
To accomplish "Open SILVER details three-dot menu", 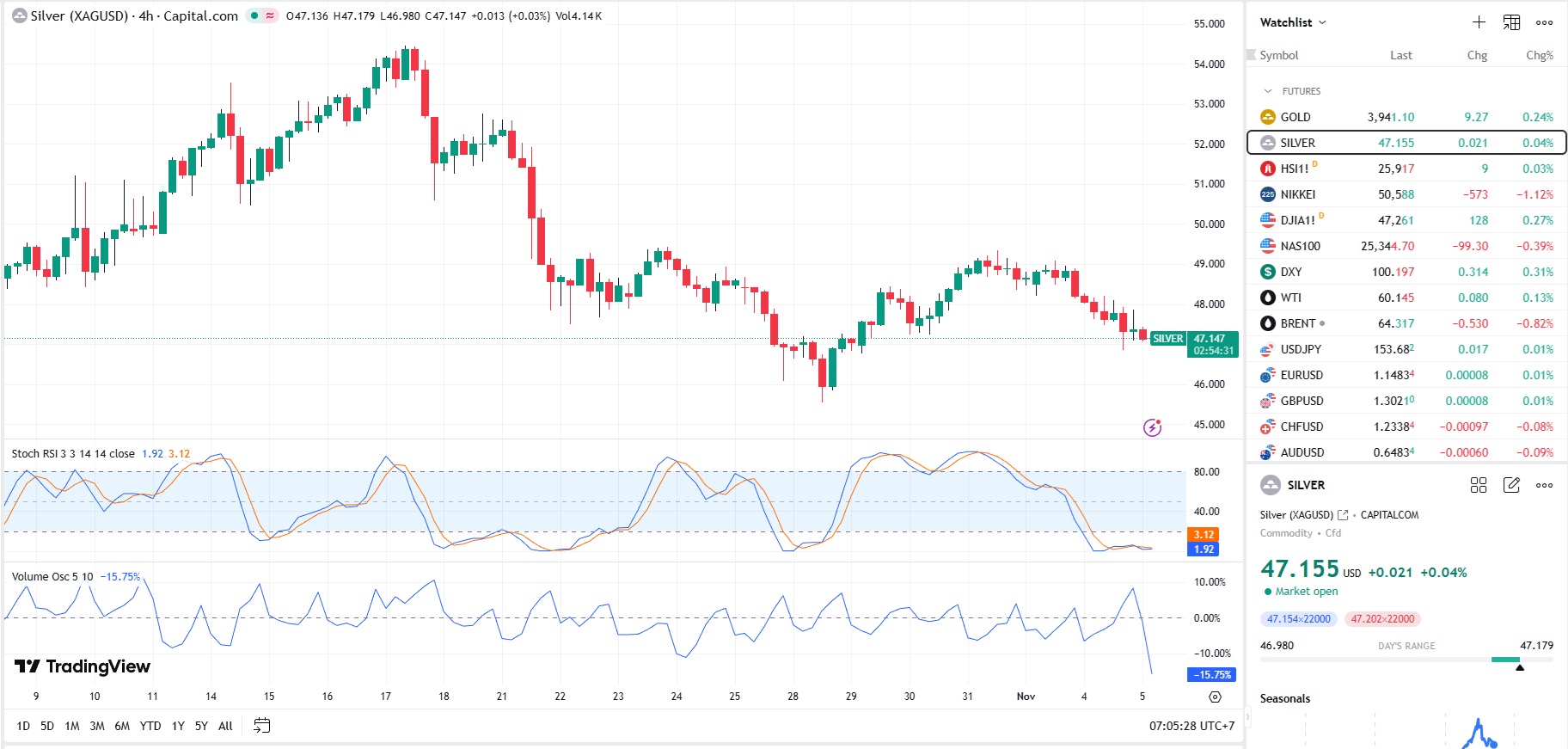I will pyautogui.click(x=1544, y=485).
